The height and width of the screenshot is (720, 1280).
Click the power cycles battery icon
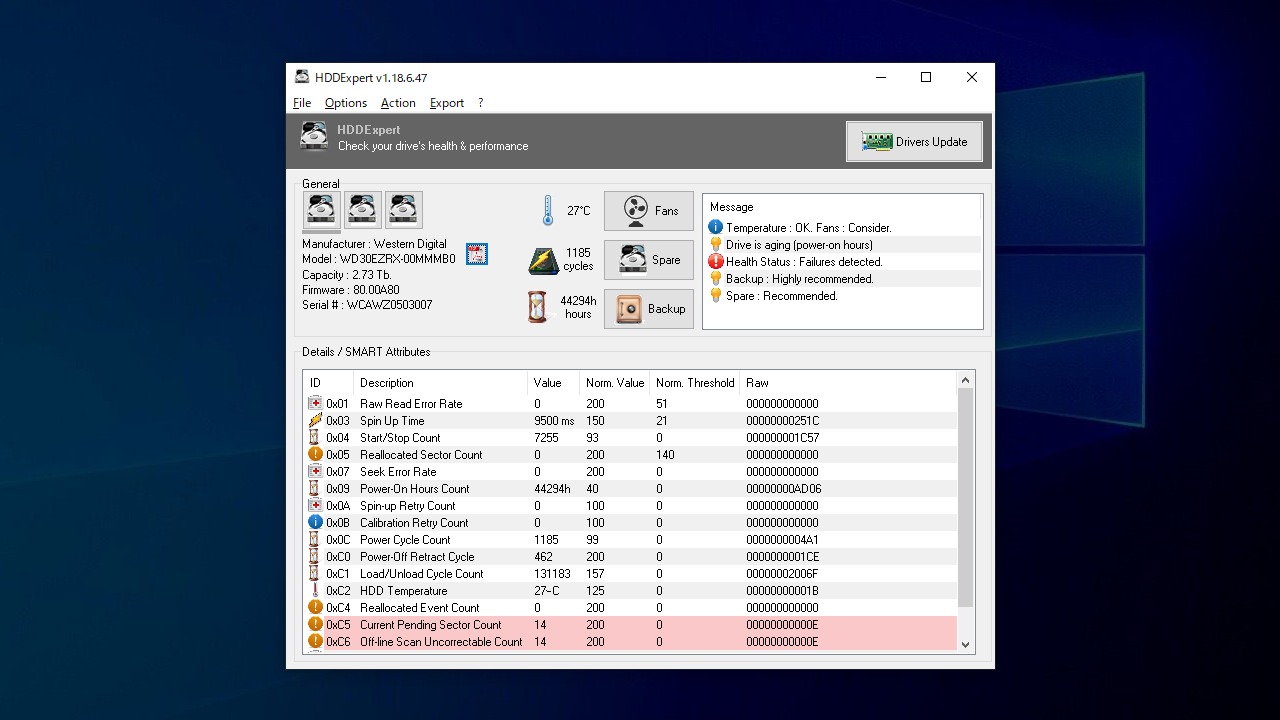544,261
